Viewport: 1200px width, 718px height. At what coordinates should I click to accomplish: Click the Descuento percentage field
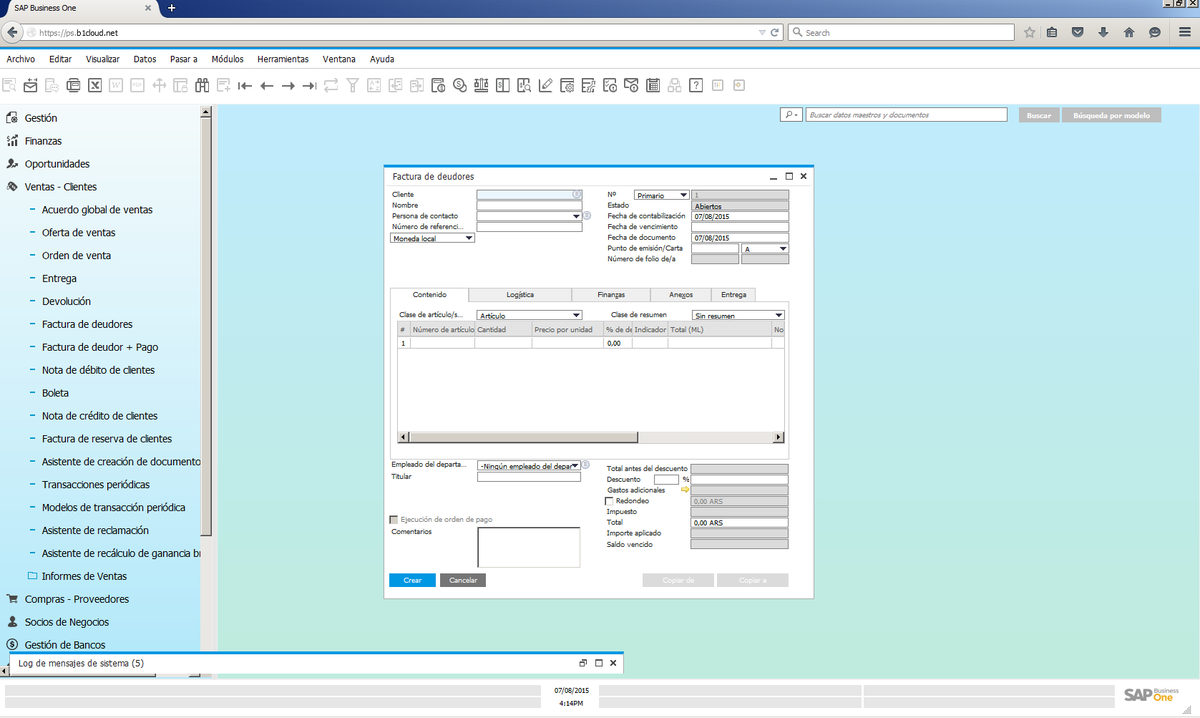[666, 479]
